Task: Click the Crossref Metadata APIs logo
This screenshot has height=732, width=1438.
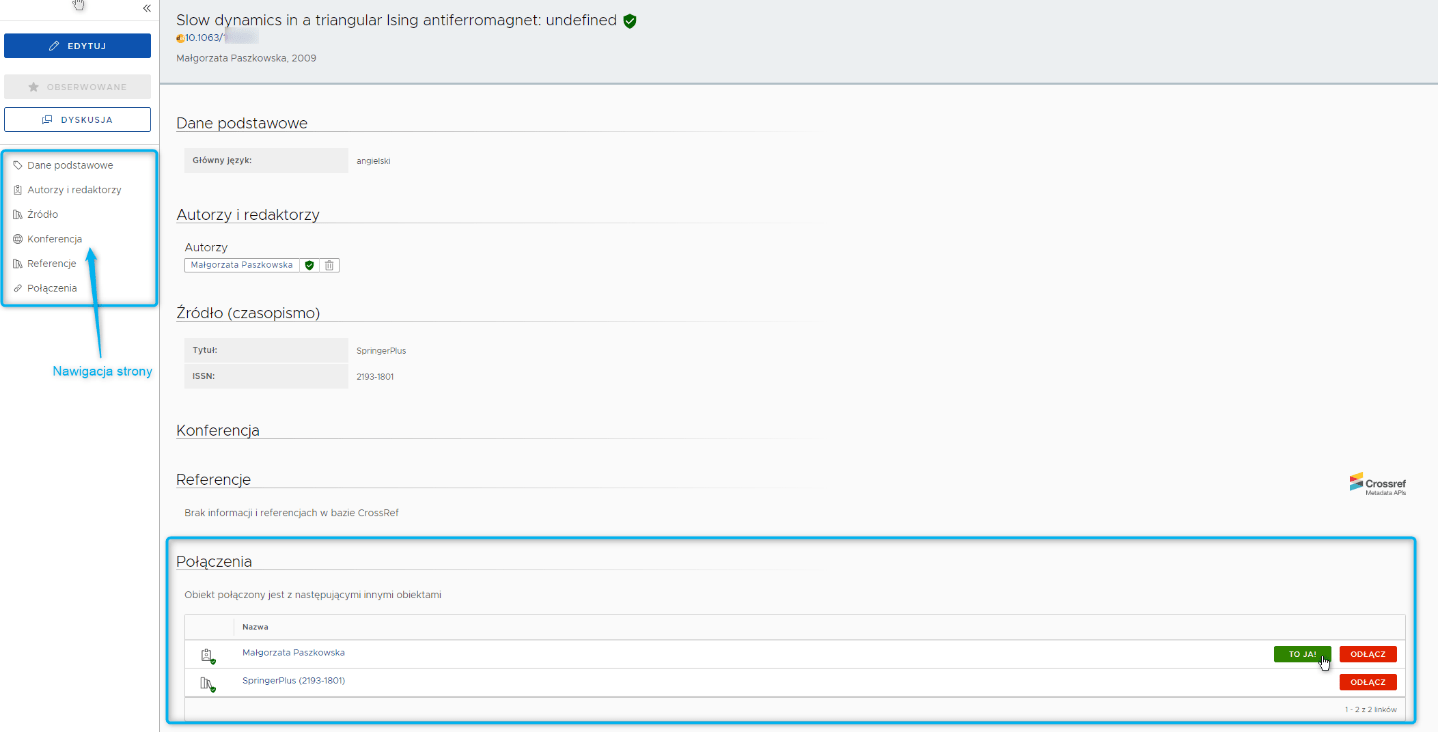Action: tap(1377, 484)
